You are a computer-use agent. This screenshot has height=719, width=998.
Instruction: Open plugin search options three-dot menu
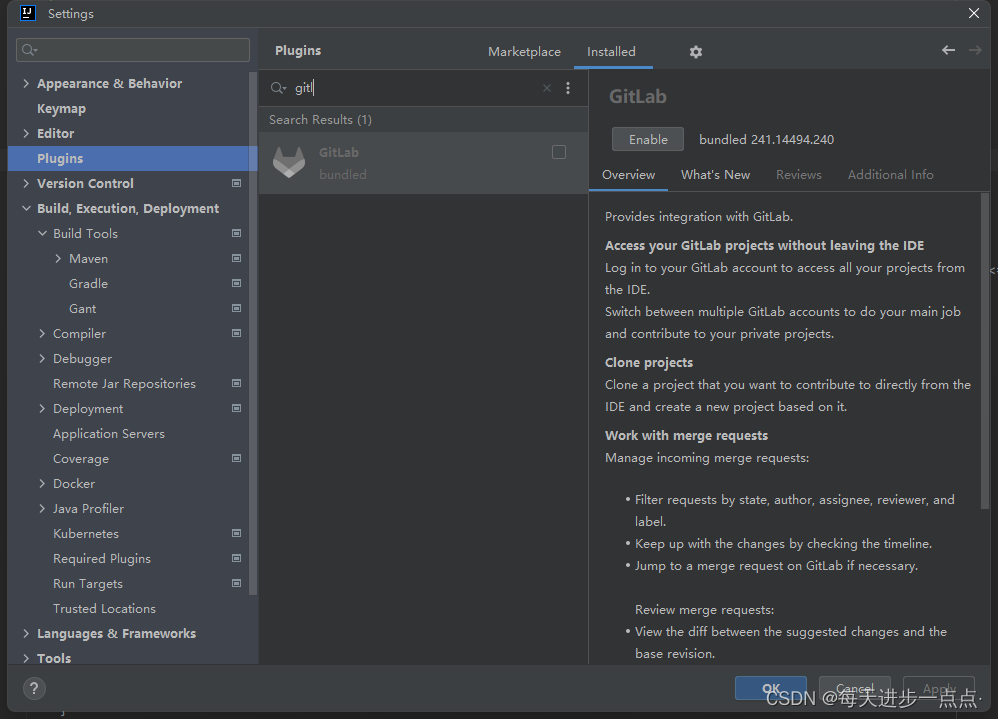tap(568, 88)
